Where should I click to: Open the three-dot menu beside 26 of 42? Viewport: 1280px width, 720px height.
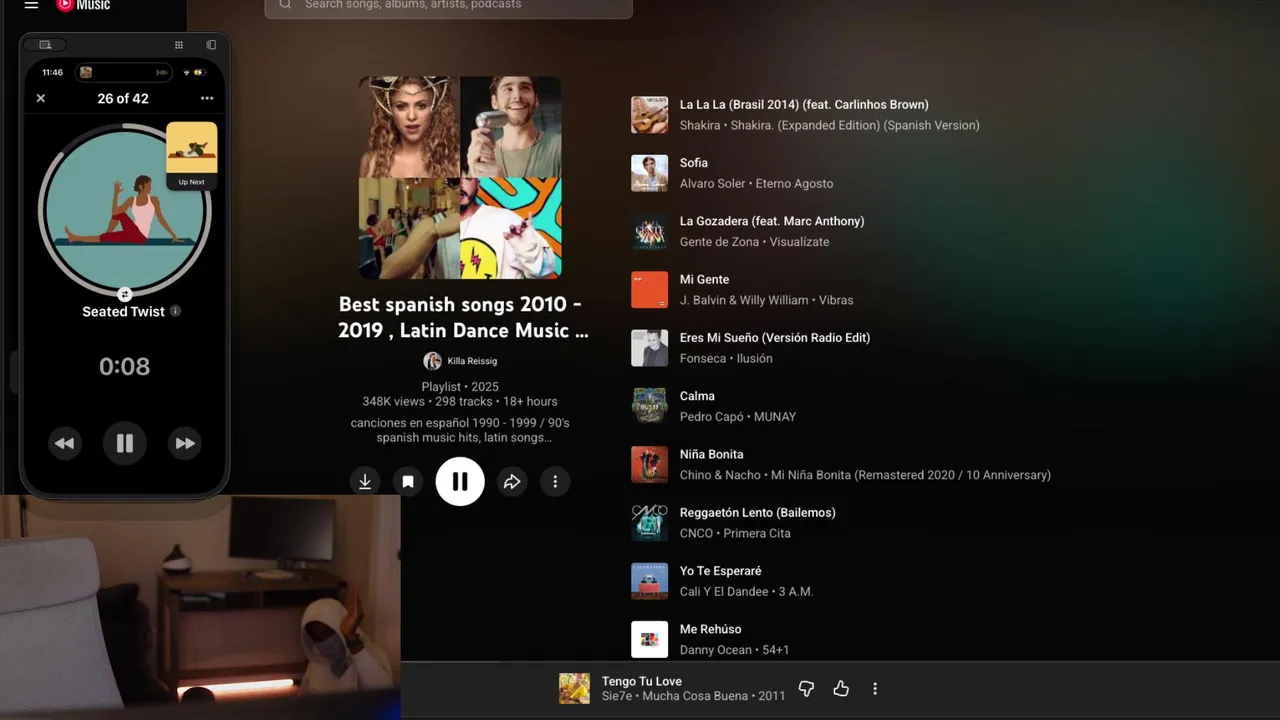(x=207, y=98)
